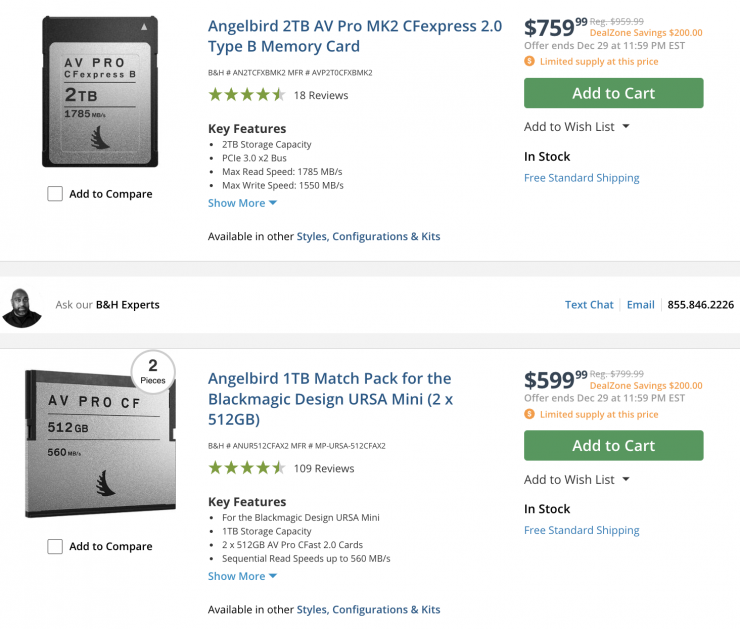Open Add to Wish List dropdown for the 2TB card
This screenshot has height=629, width=740.
click(x=577, y=127)
